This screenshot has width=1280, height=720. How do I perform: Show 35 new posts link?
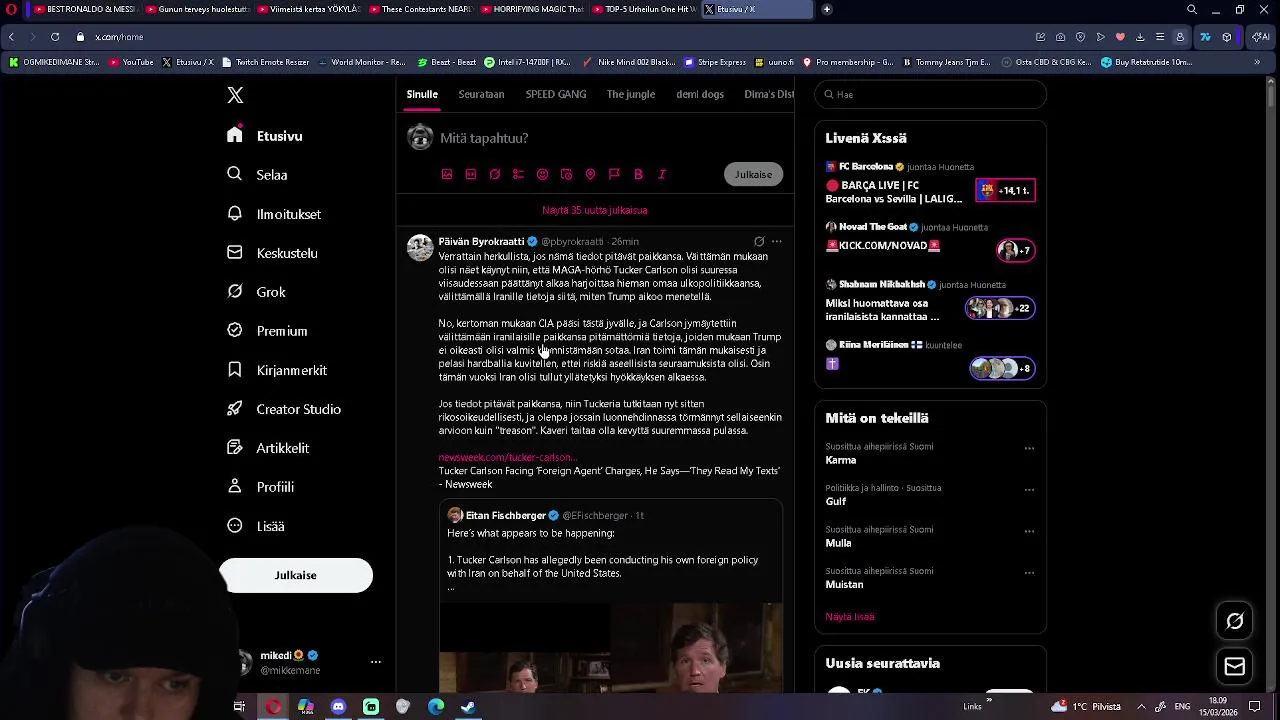pos(595,210)
